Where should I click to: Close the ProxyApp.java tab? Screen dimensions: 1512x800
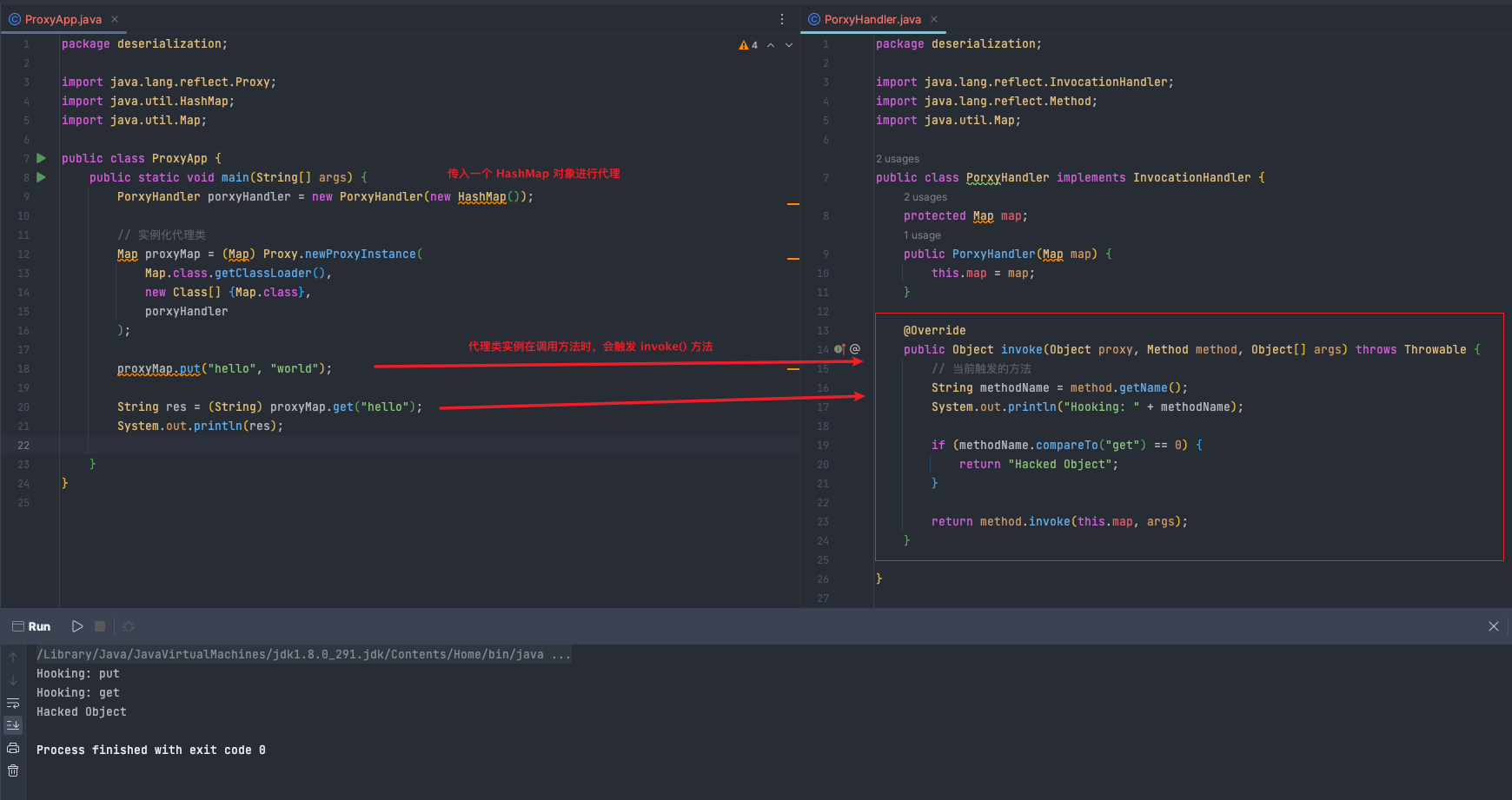pyautogui.click(x=115, y=19)
